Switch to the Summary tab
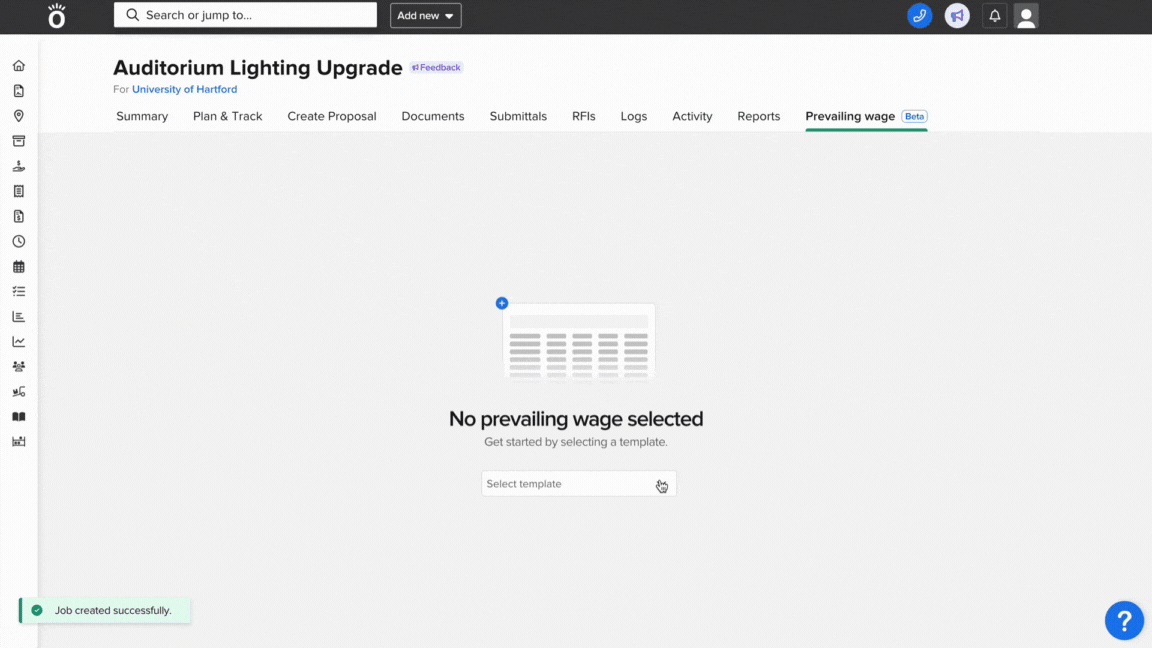This screenshot has width=1152, height=648. (x=142, y=116)
